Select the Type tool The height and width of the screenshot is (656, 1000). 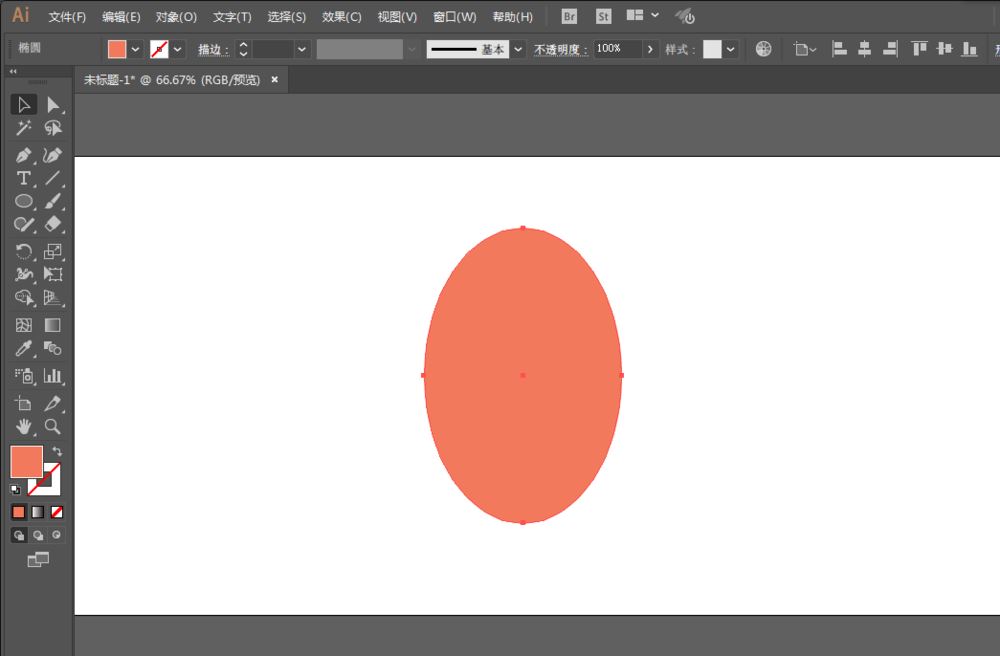click(24, 178)
